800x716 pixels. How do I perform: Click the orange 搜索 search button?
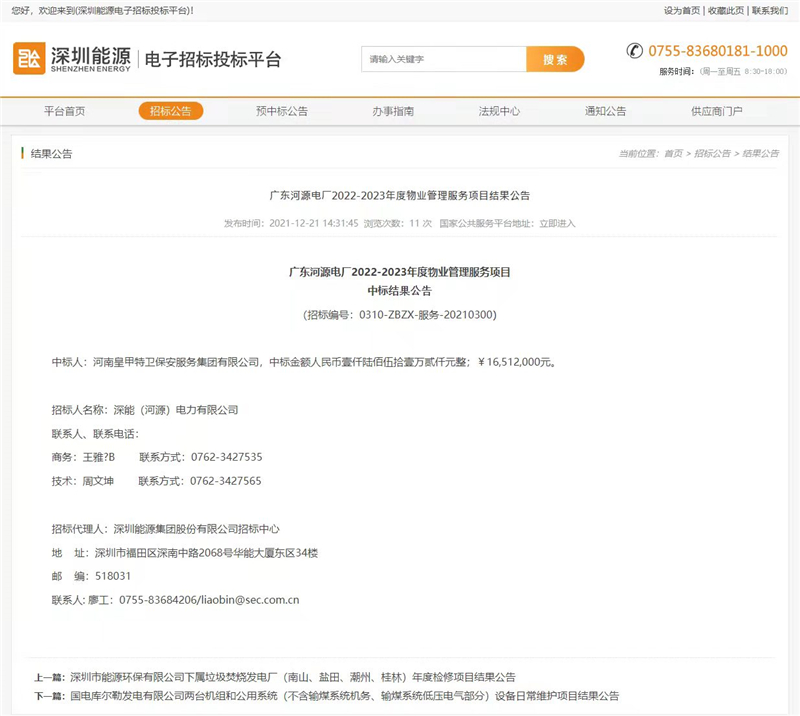click(x=555, y=59)
